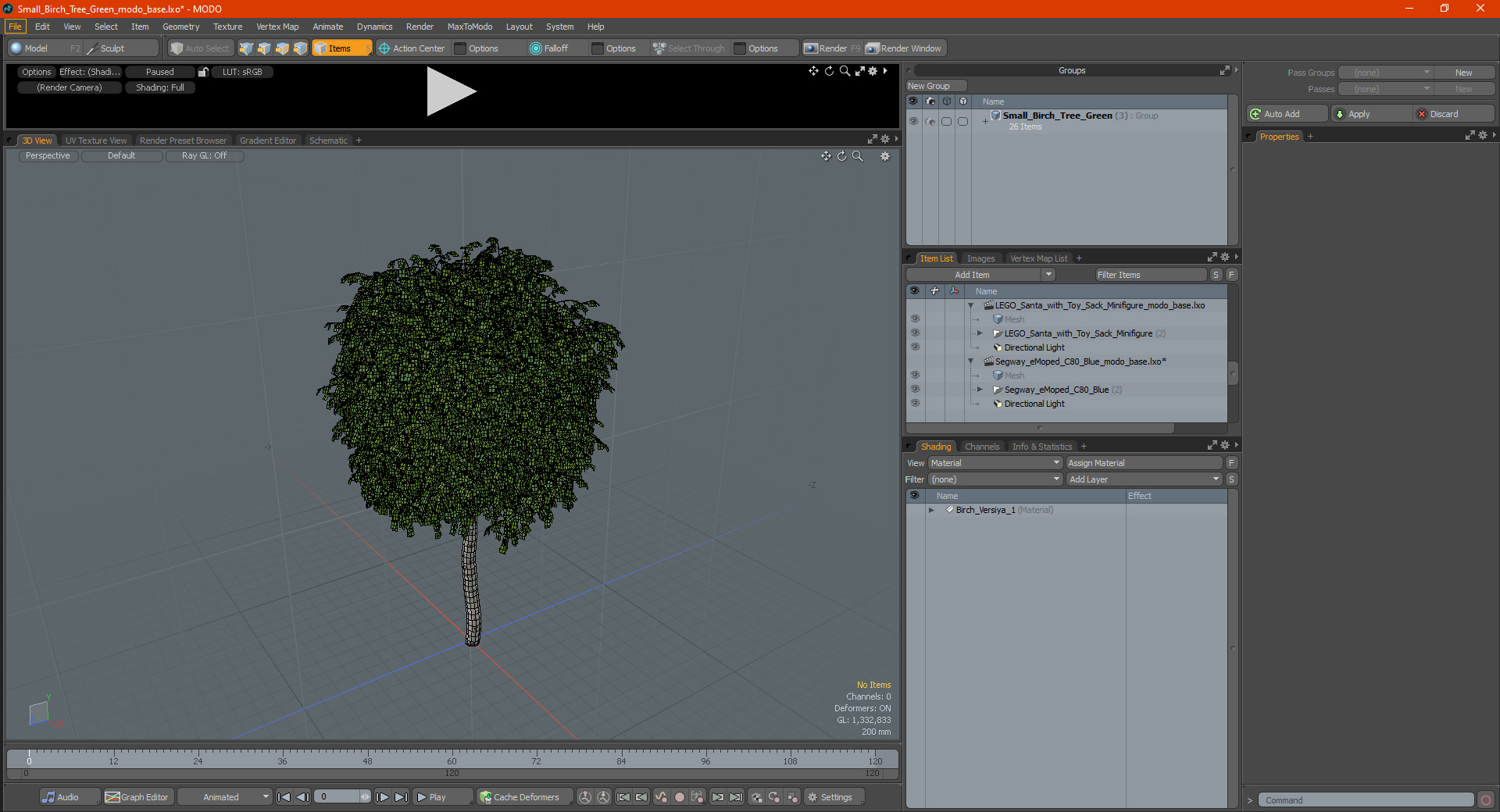Open the Animated keying dropdown
Image resolution: width=1500 pixels, height=812 pixels.
pyautogui.click(x=225, y=797)
